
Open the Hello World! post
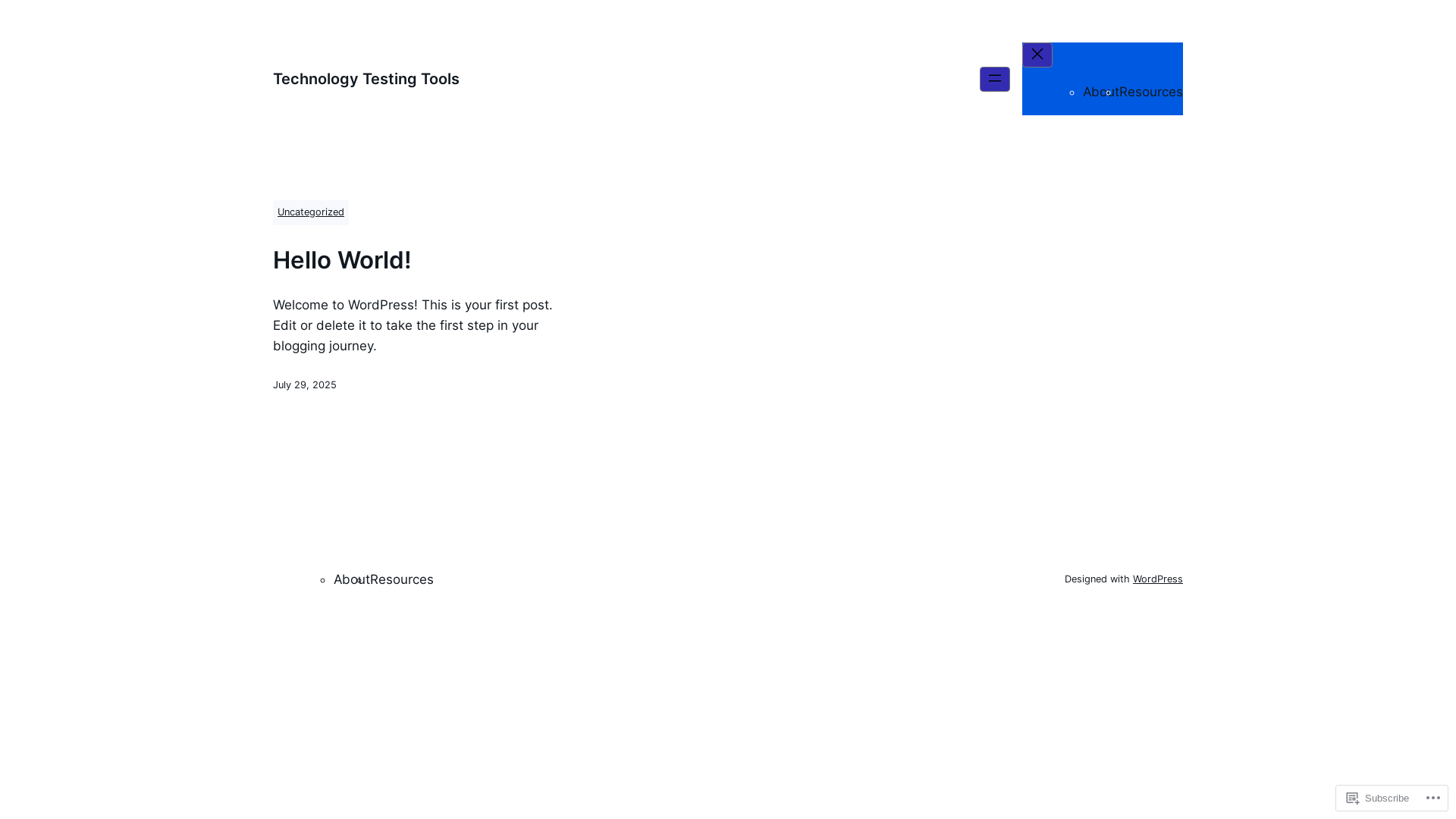pos(342,260)
